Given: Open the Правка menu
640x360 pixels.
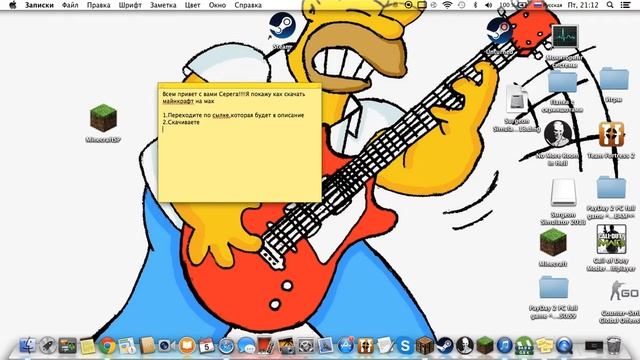Looking at the screenshot, I should coord(98,5).
